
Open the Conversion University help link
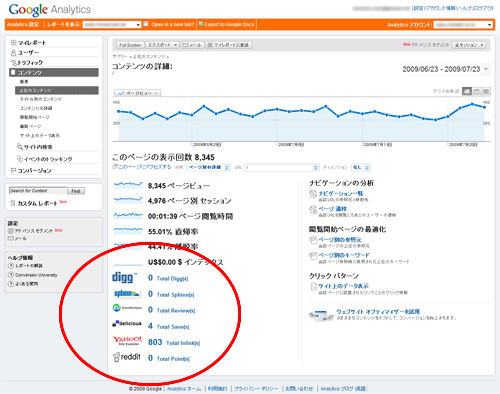pyautogui.click(x=36, y=275)
